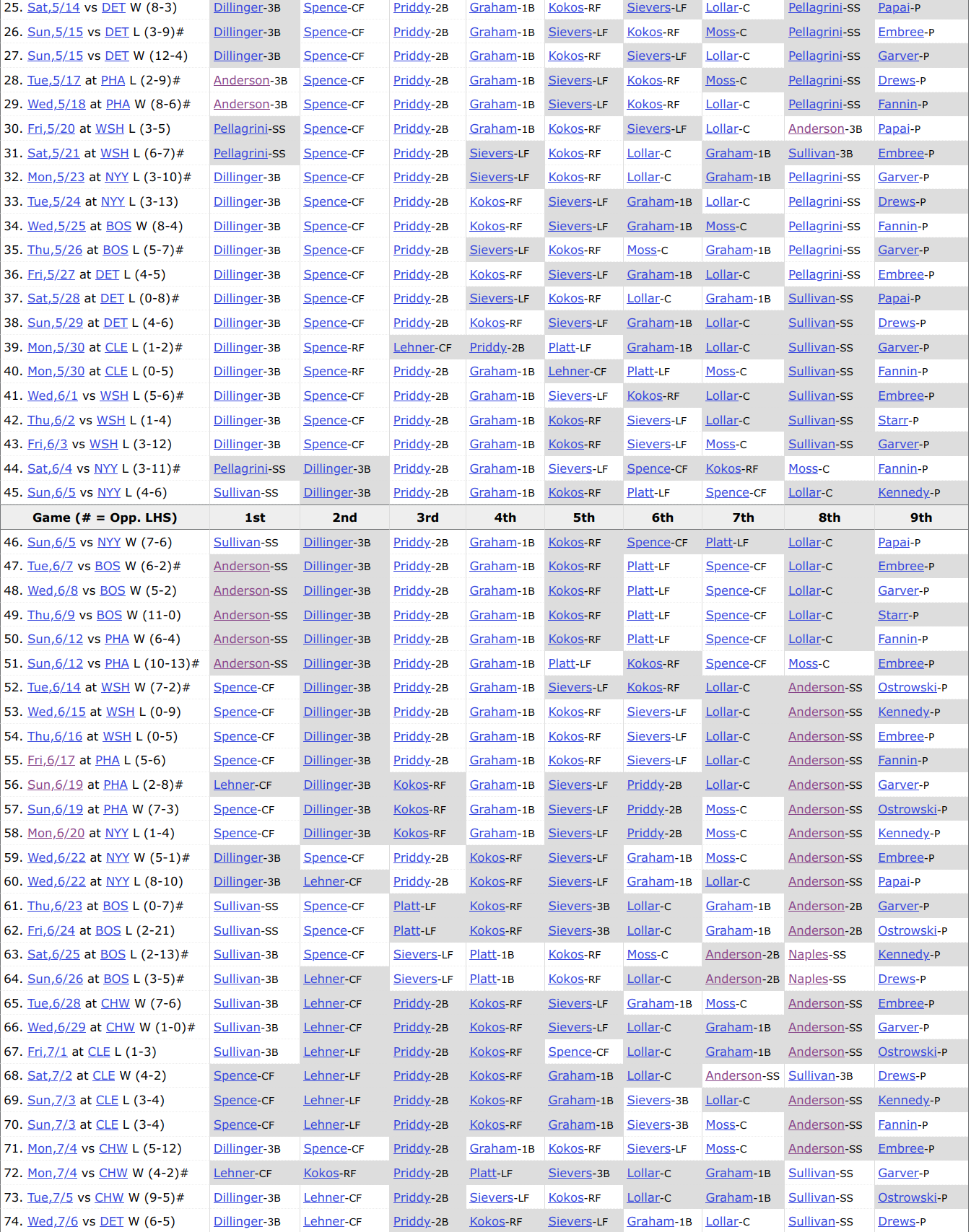Open Moss-C batting 6th in game 35
Screen dimensions: 971x1232
pos(642,250)
